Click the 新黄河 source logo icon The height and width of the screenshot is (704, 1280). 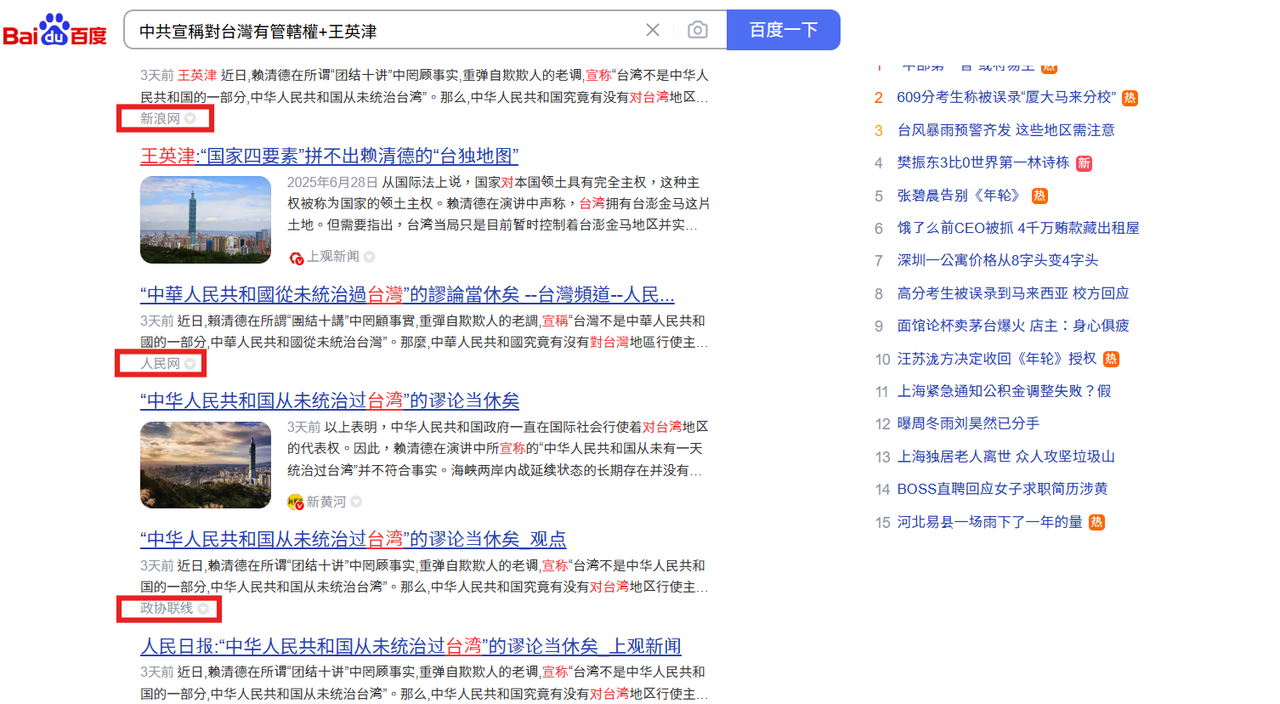295,502
